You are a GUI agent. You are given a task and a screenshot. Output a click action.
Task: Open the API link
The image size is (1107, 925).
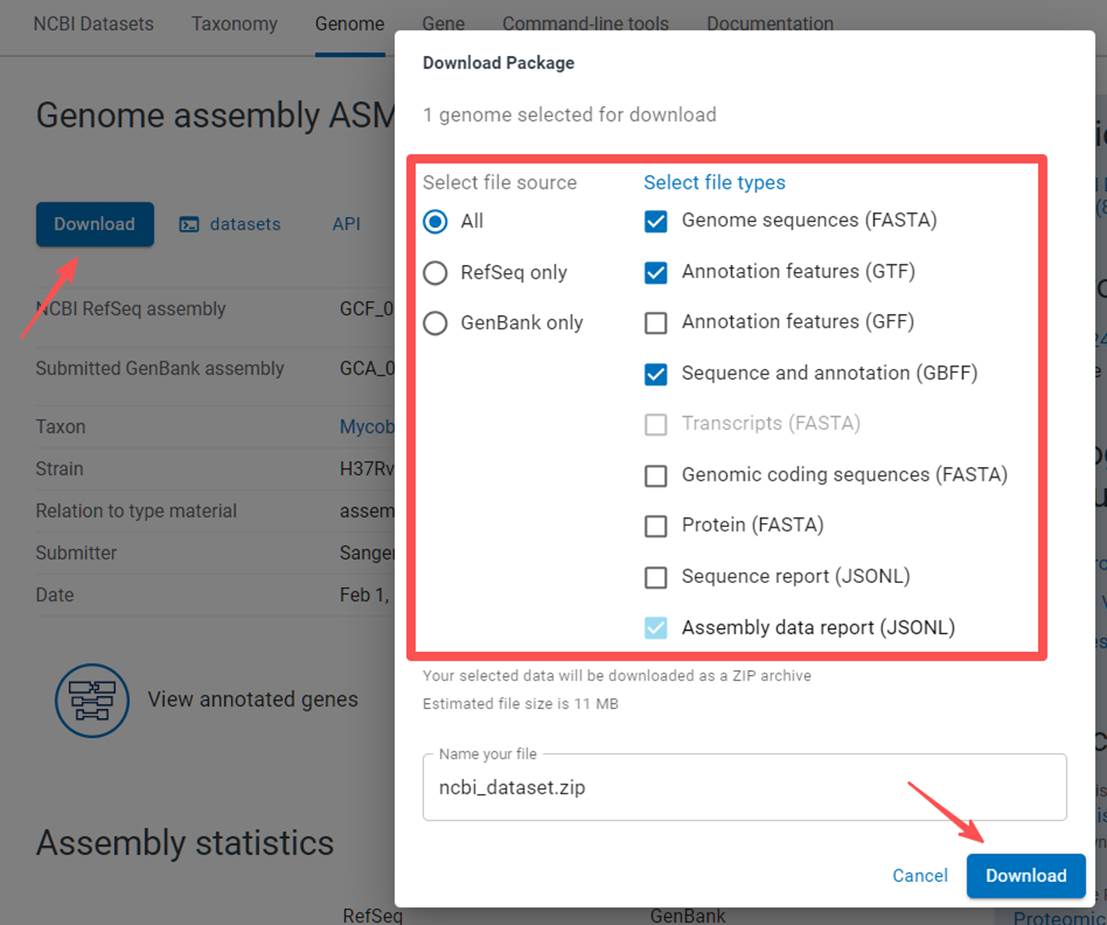point(346,224)
